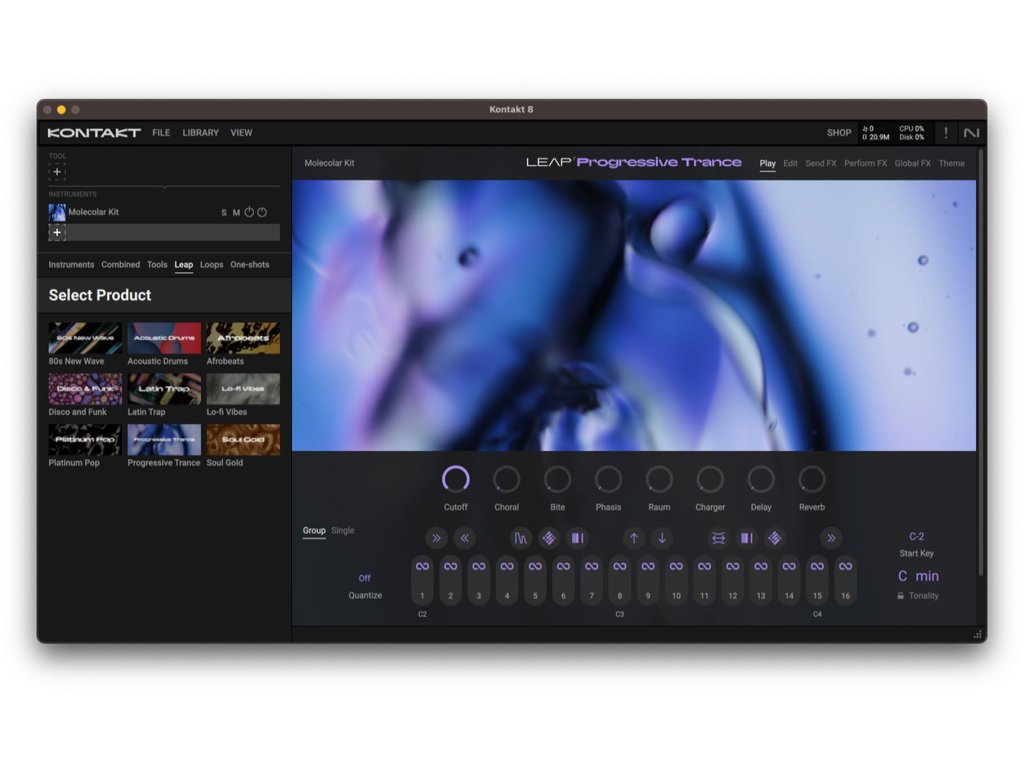
Task: Click the Reverb knob
Action: click(x=812, y=479)
